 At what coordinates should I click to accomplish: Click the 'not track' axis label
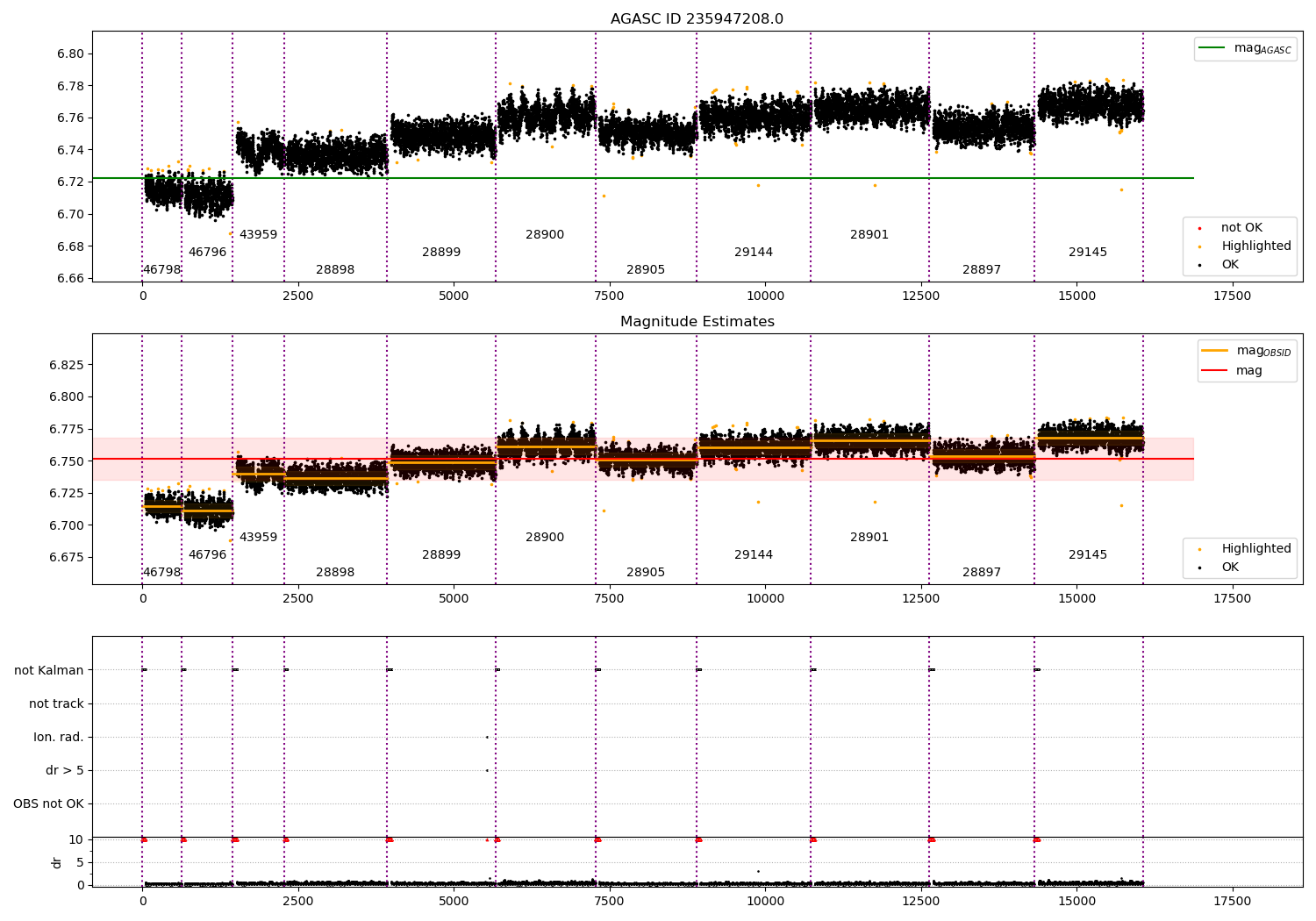click(x=56, y=703)
